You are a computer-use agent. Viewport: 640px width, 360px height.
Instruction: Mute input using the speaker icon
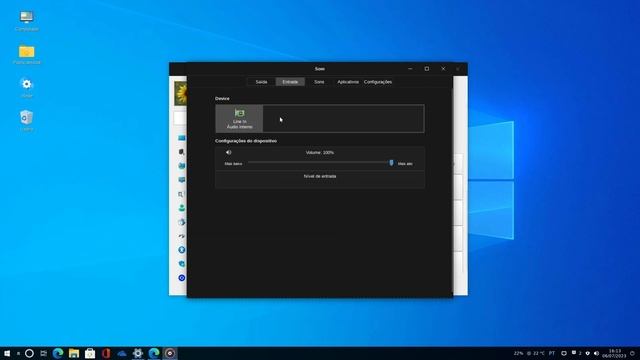229,152
